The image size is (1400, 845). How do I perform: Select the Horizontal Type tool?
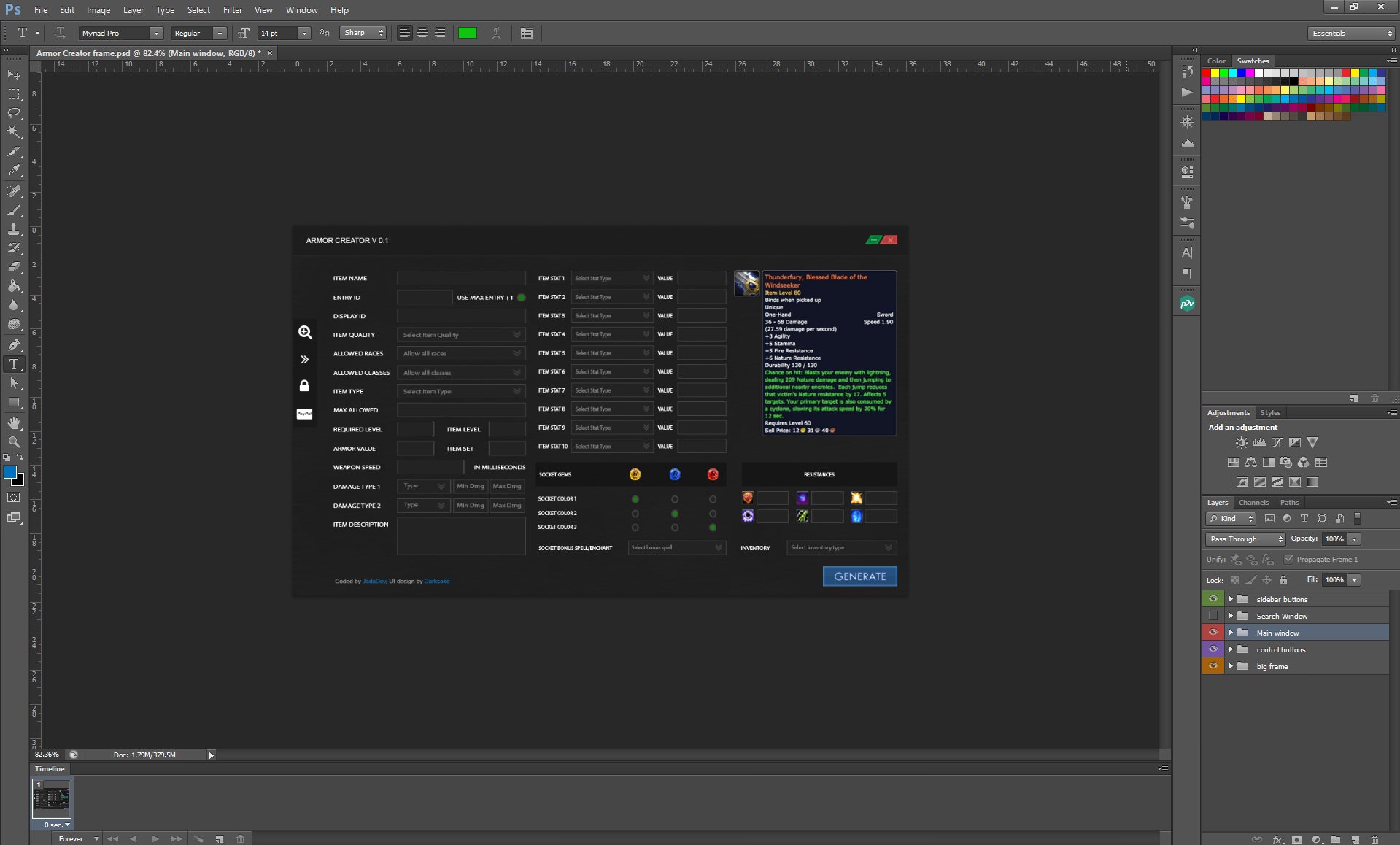[14, 364]
